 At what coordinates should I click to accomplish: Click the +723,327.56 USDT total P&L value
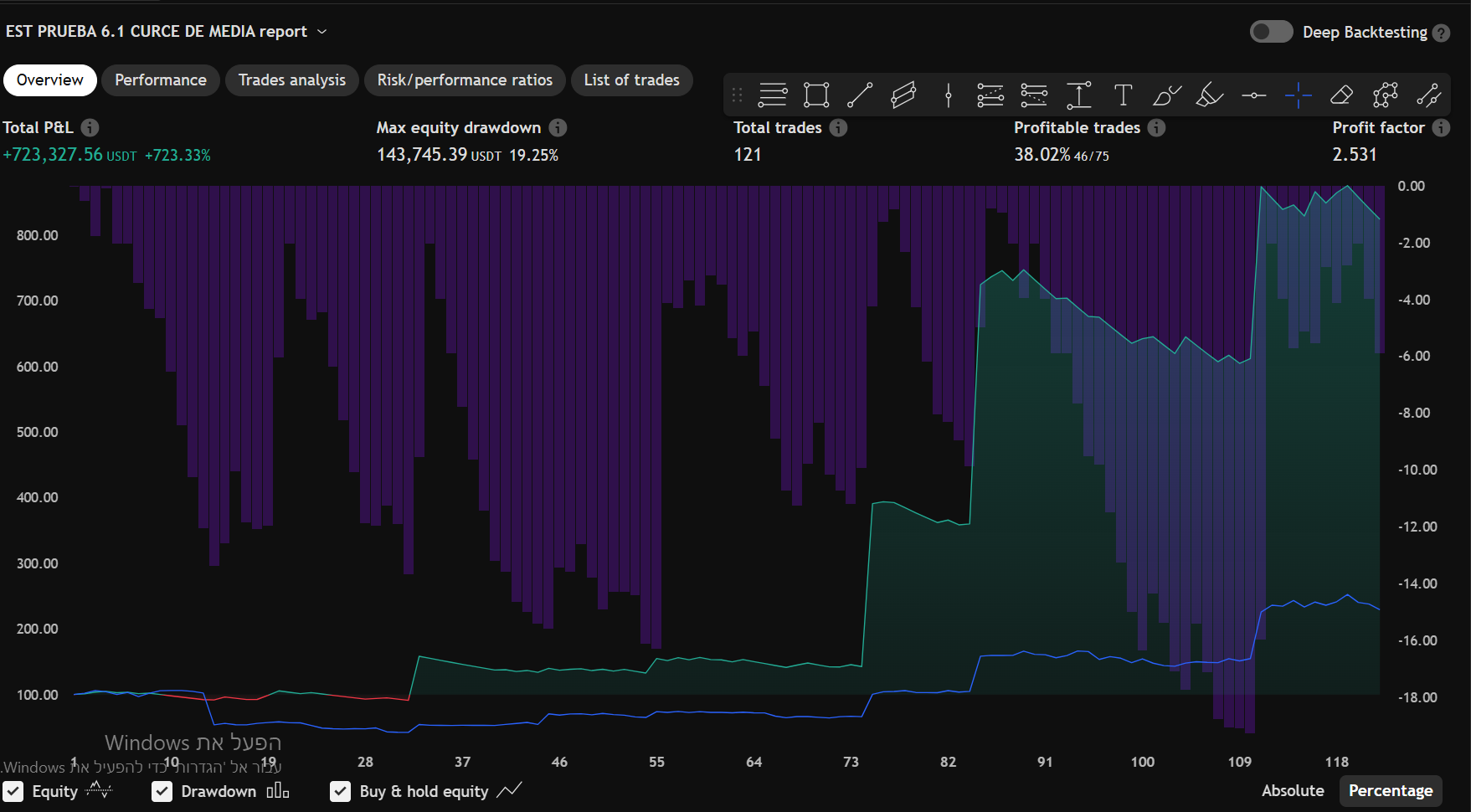click(69, 155)
